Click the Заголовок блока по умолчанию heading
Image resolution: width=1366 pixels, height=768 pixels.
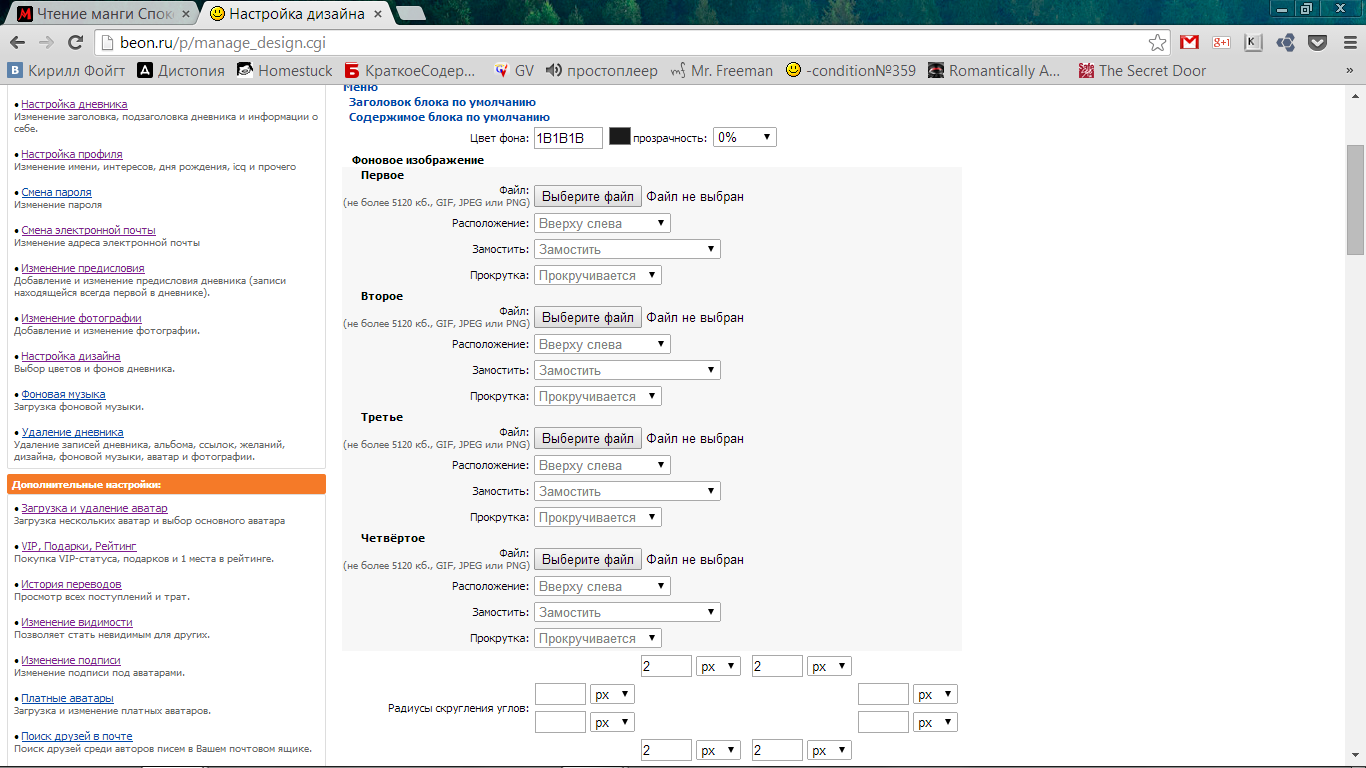[x=442, y=102]
